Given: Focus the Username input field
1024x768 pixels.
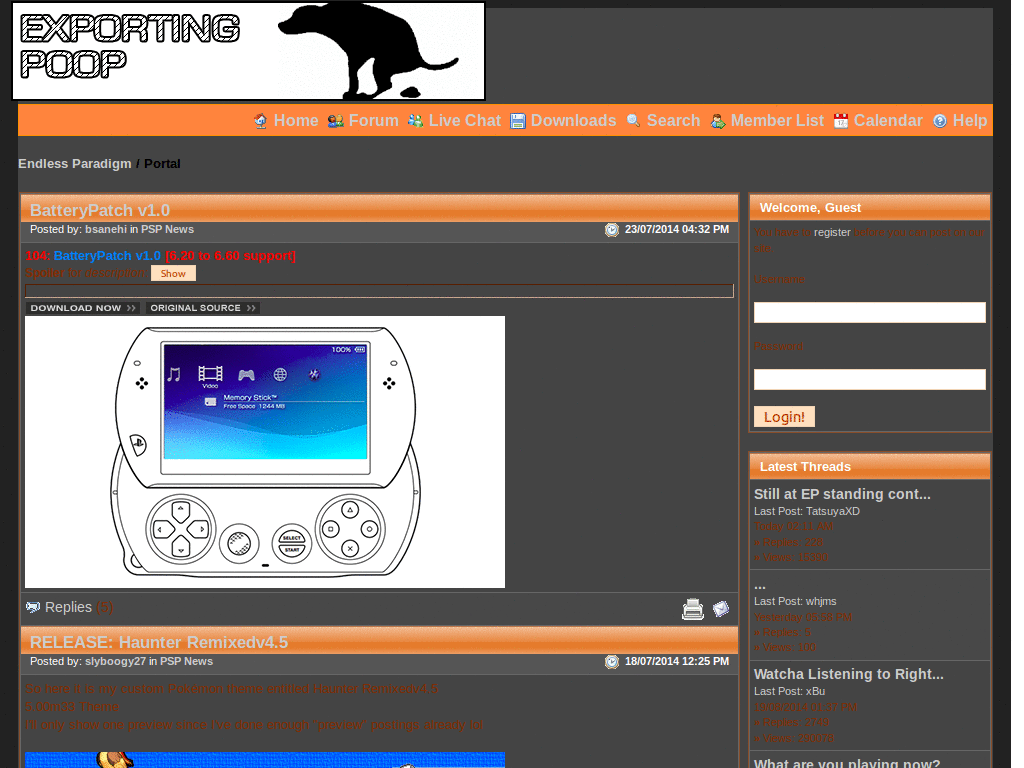Looking at the screenshot, I should coord(870,312).
